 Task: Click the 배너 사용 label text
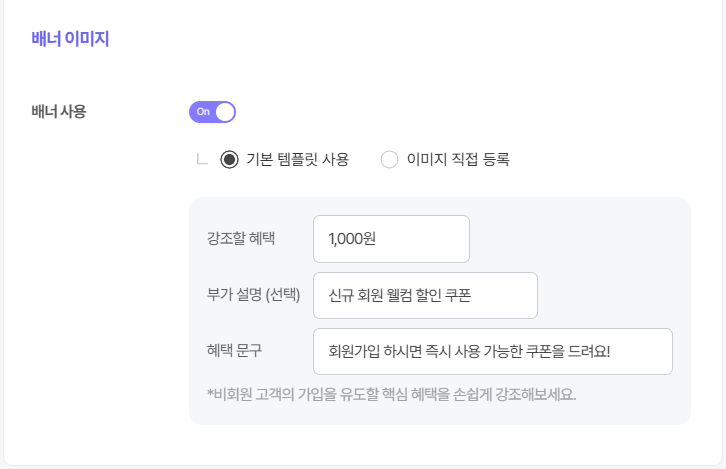[x=59, y=112]
